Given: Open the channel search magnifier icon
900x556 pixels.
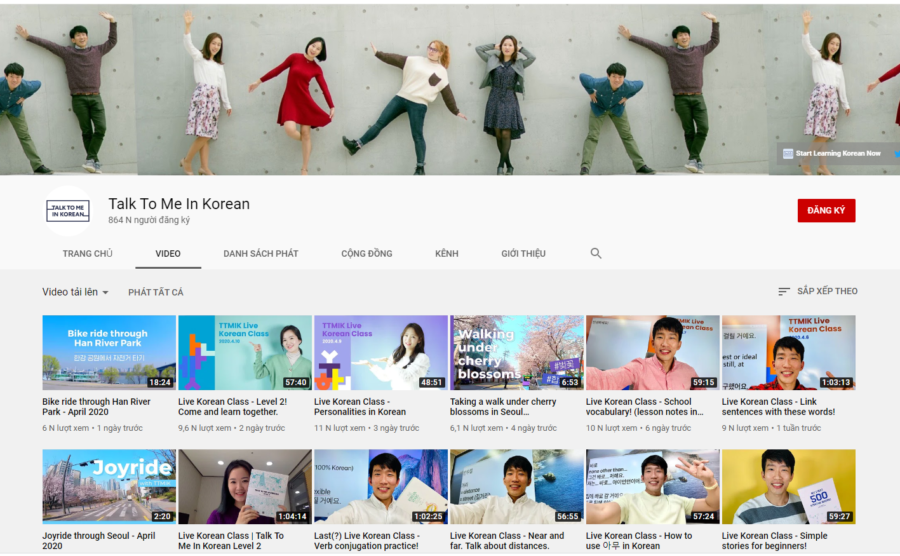Looking at the screenshot, I should click(x=596, y=253).
